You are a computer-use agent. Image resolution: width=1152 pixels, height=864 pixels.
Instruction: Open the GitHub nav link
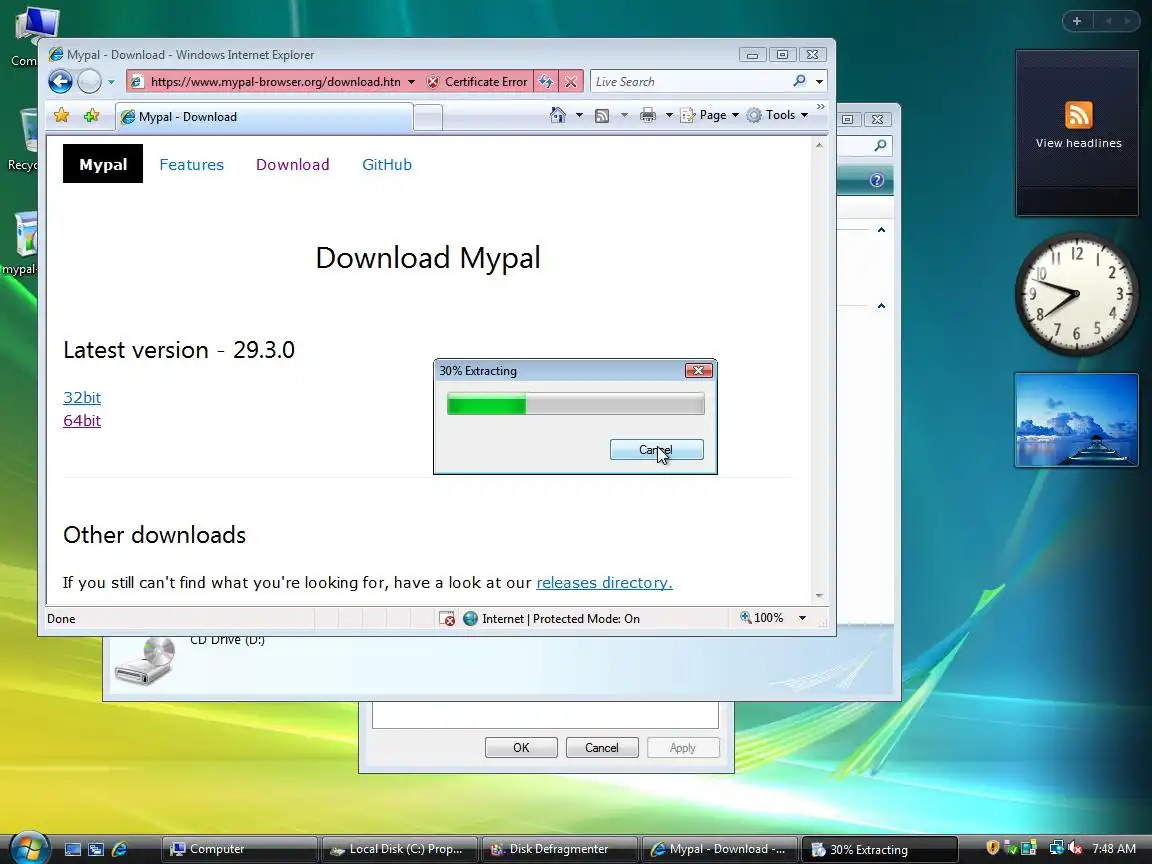click(387, 165)
